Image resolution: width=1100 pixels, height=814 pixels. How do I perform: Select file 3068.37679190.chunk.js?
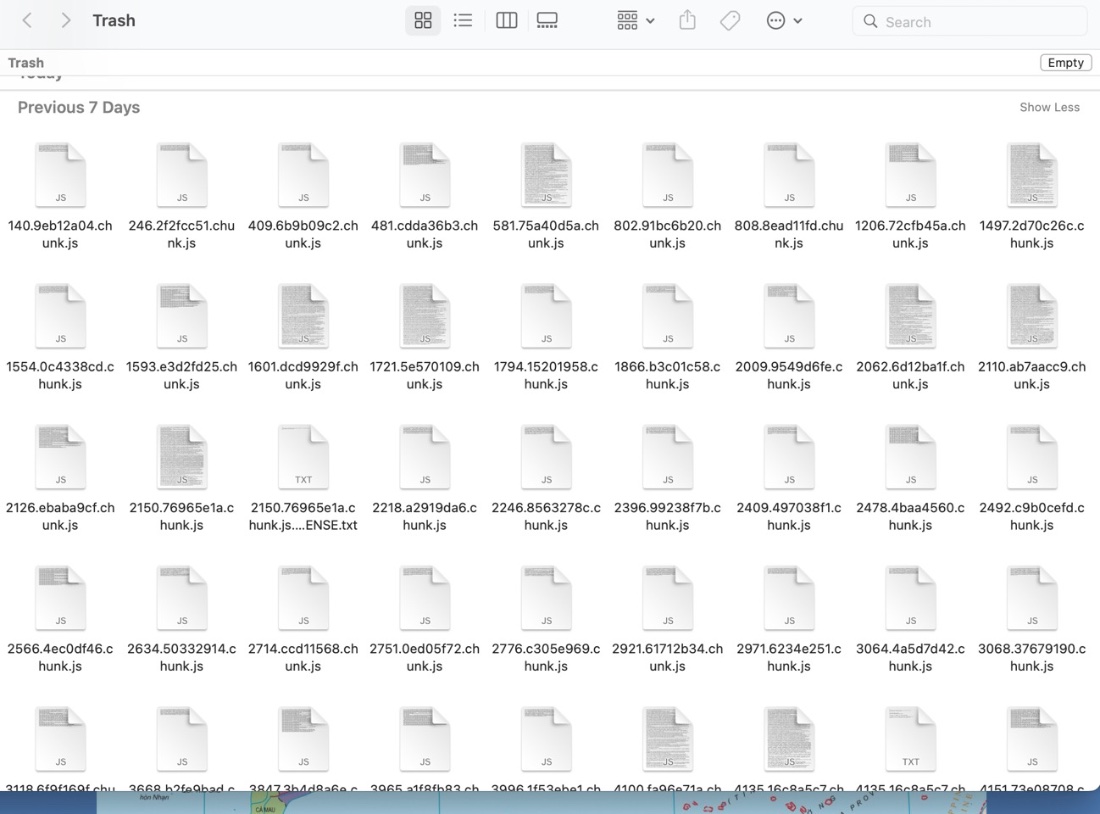click(1032, 599)
